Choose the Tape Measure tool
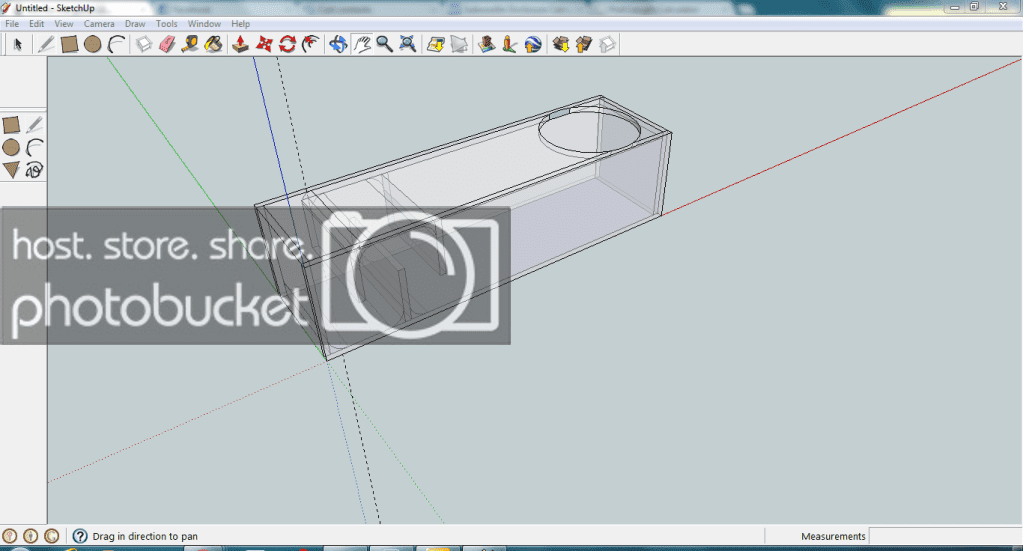 coord(190,44)
